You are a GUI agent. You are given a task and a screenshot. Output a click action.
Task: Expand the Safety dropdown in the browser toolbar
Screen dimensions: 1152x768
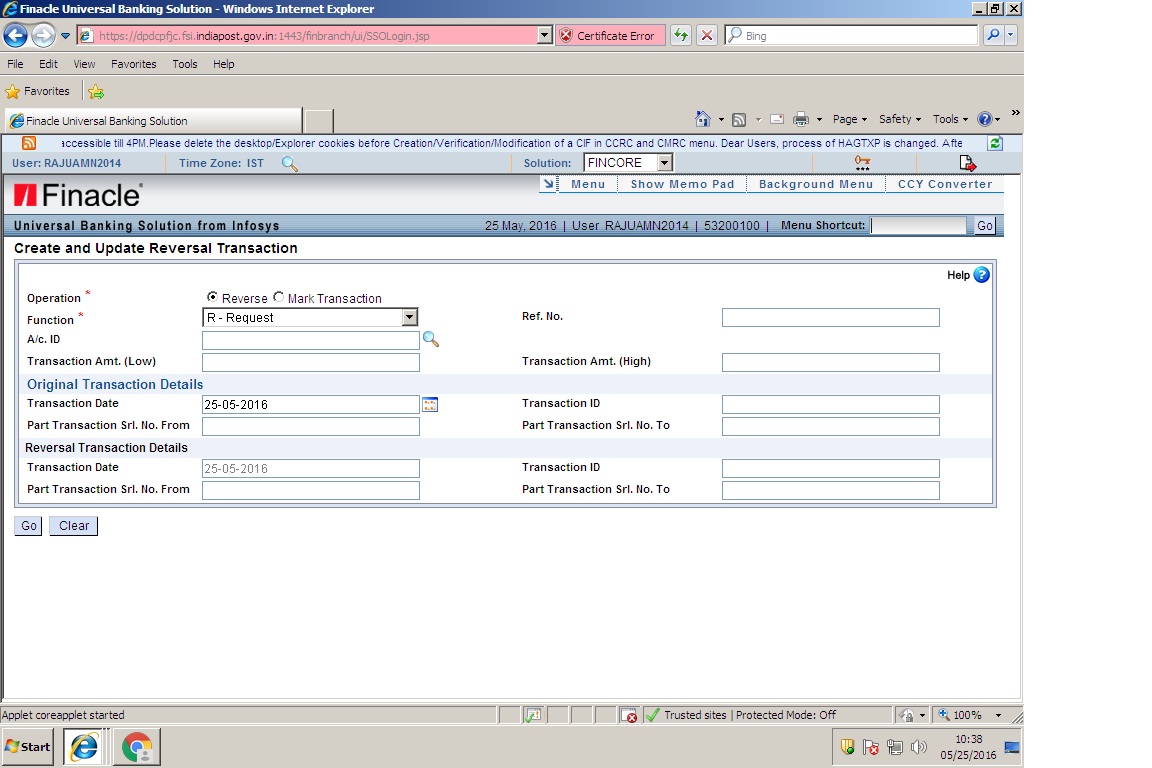tap(898, 118)
